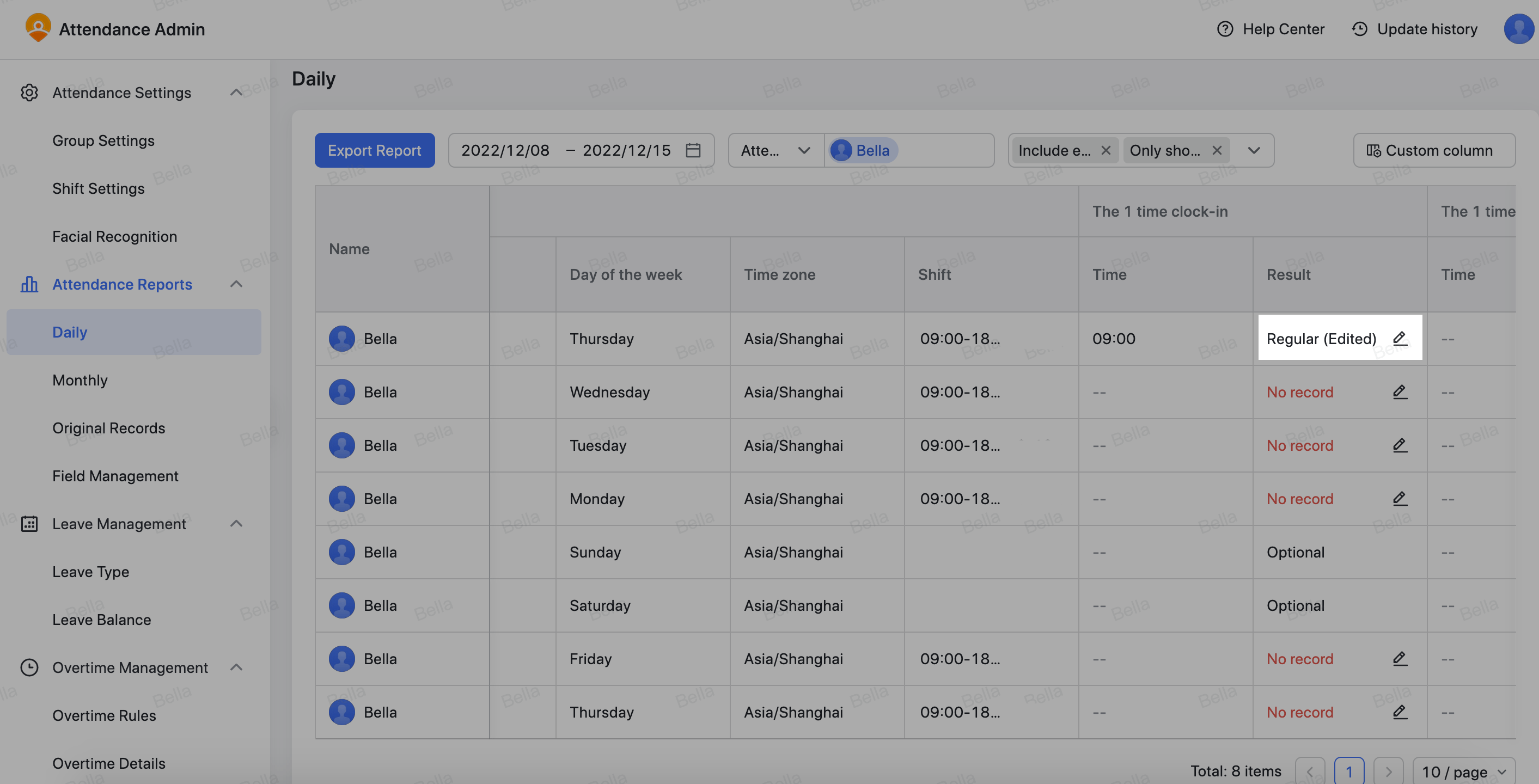The width and height of the screenshot is (1539, 784).
Task: Click the edit pencil beside Regular (Edited)
Action: 1399,339
